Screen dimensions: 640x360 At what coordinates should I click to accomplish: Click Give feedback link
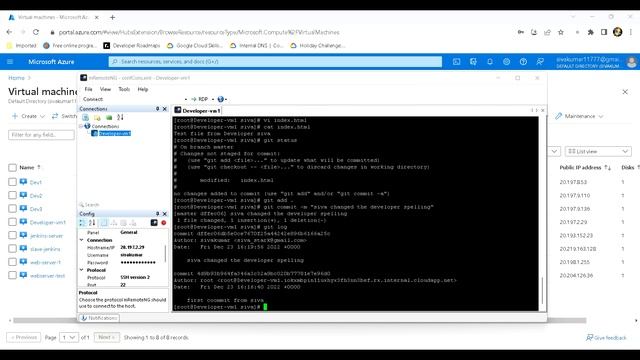pos(606,338)
